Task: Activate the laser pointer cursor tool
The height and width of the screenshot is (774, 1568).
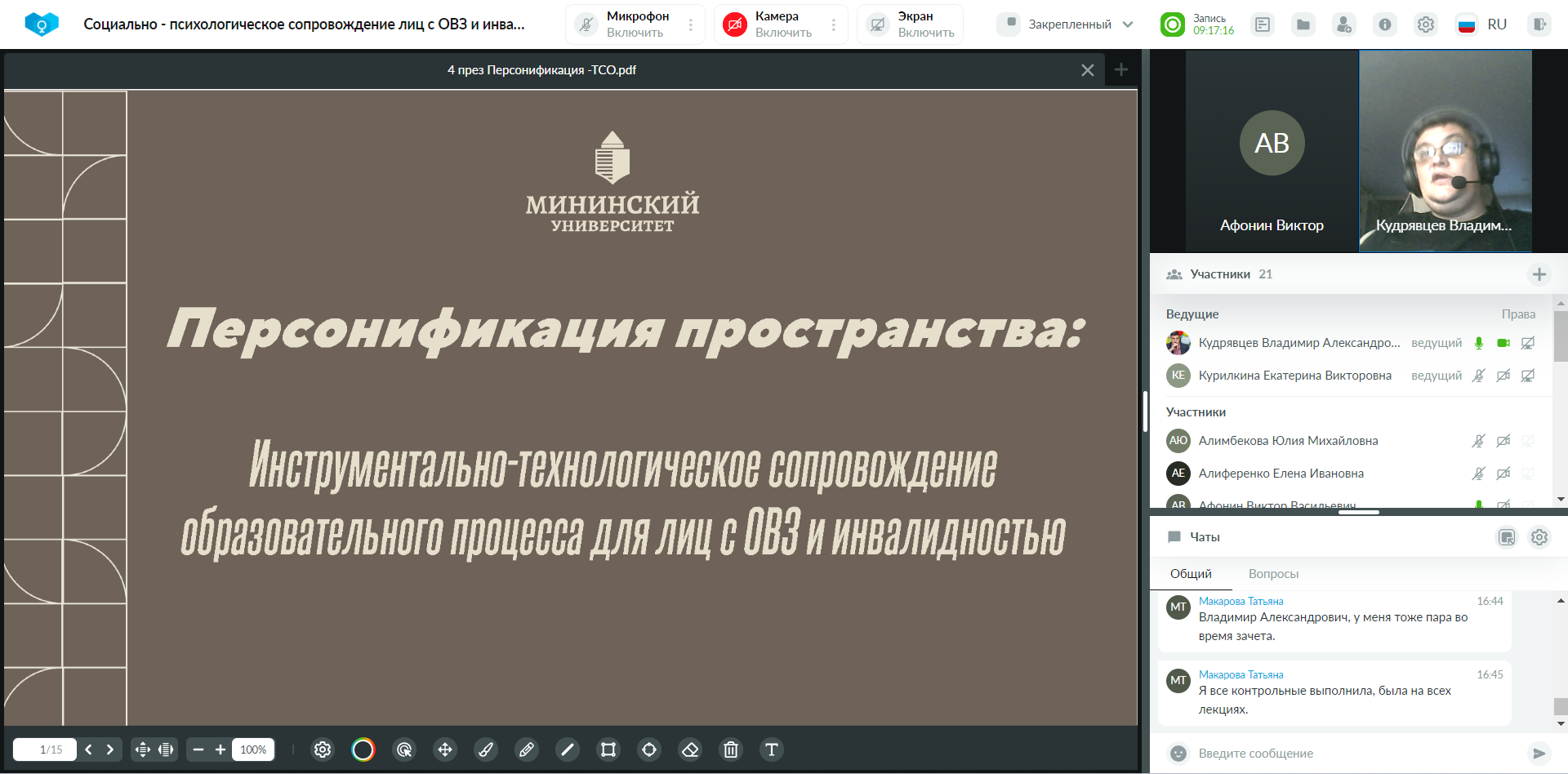Action: coord(404,750)
